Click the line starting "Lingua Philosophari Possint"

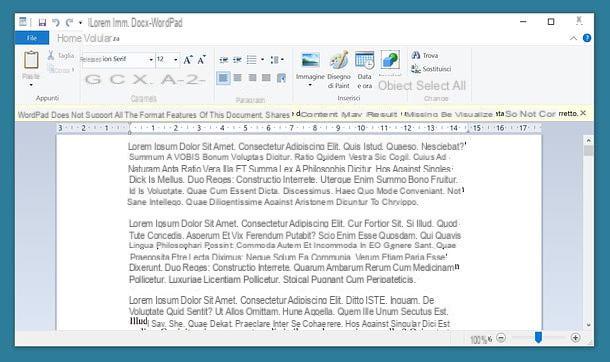point(292,246)
